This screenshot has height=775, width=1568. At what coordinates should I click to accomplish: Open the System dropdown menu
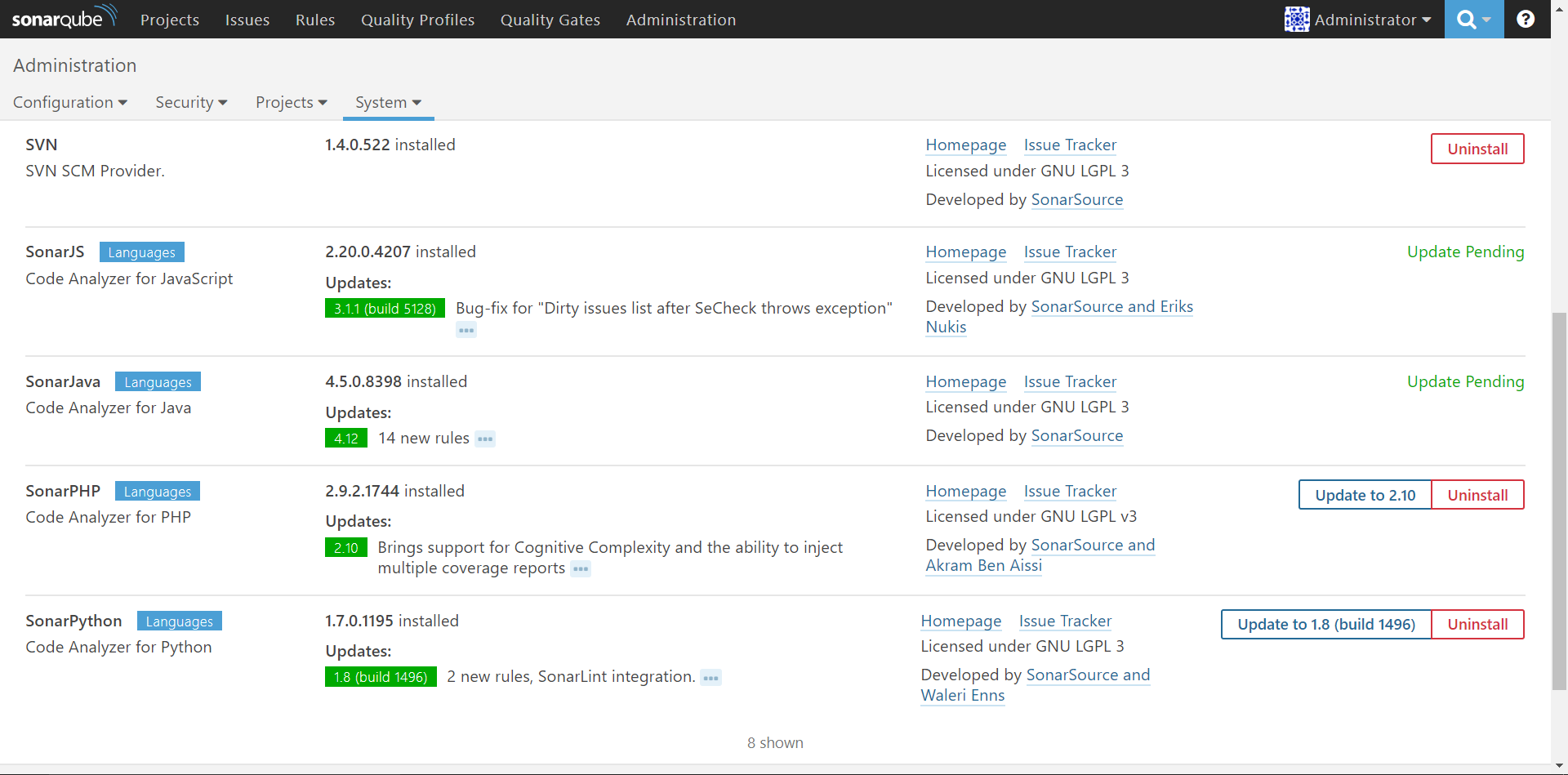pyautogui.click(x=389, y=102)
